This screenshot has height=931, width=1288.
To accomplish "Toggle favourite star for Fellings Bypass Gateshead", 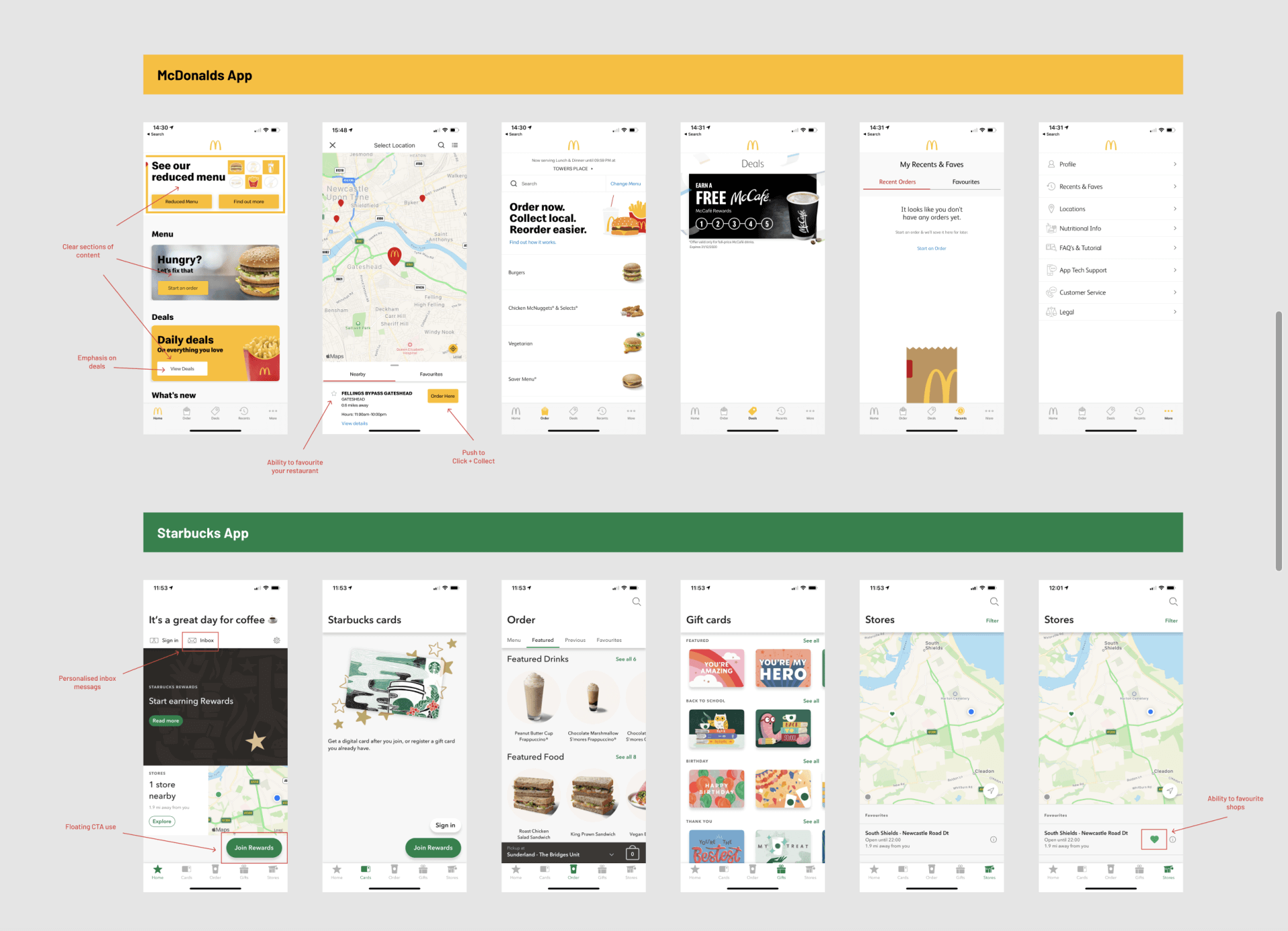I will [x=333, y=394].
